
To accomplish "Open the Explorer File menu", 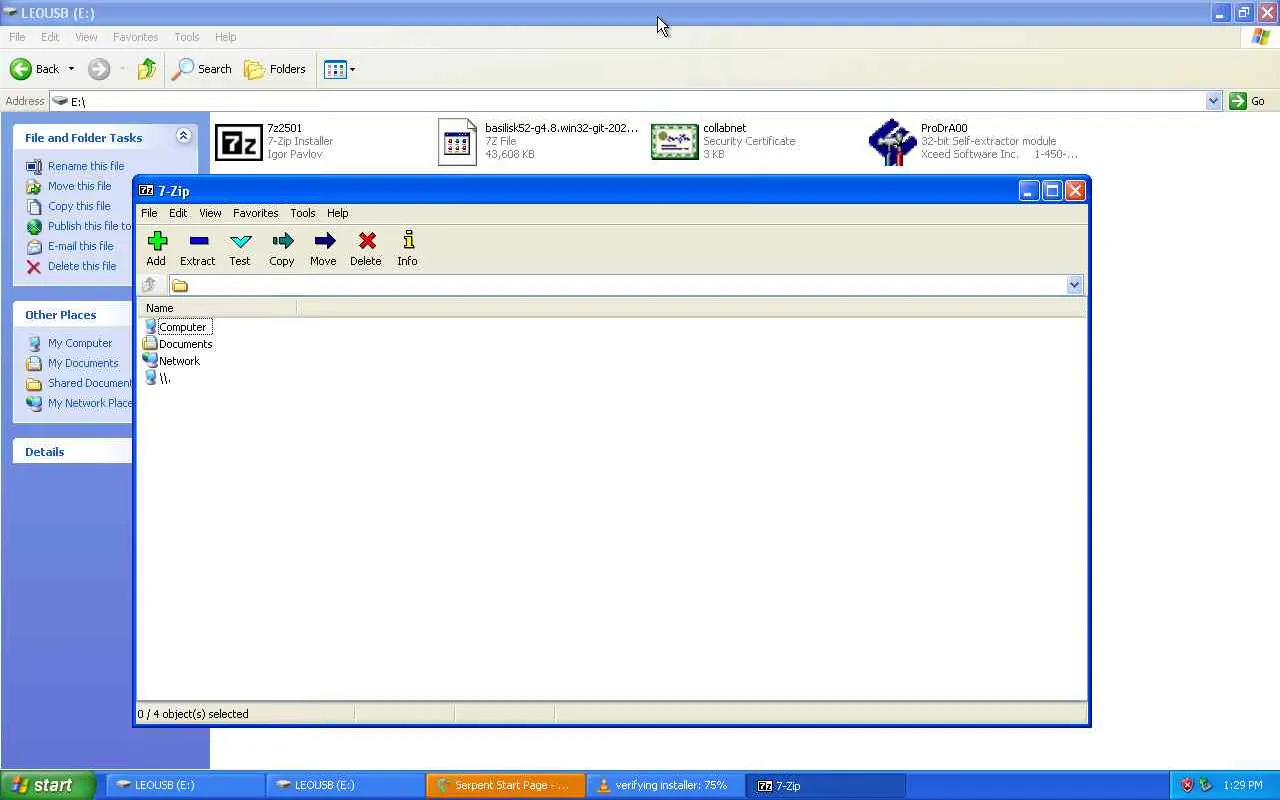I will 17,37.
